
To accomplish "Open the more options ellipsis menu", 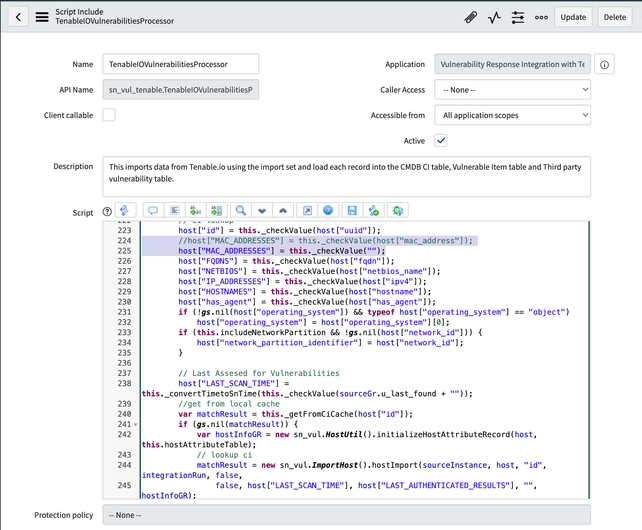I will point(541,17).
